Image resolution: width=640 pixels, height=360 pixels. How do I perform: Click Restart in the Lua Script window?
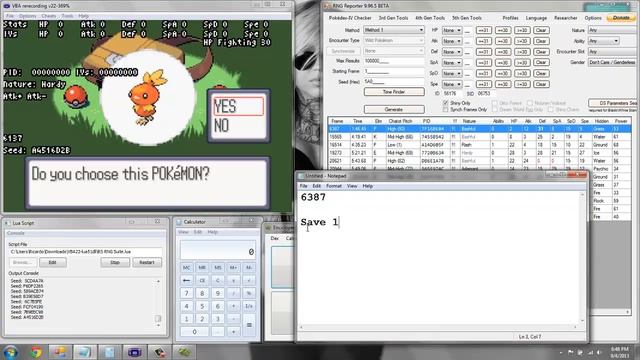(147, 262)
